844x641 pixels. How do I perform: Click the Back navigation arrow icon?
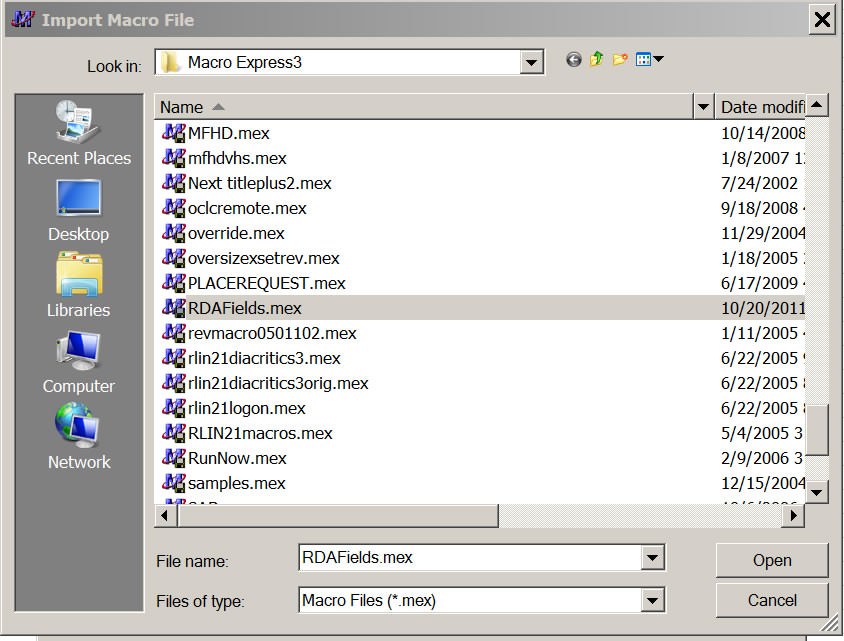tap(573, 60)
